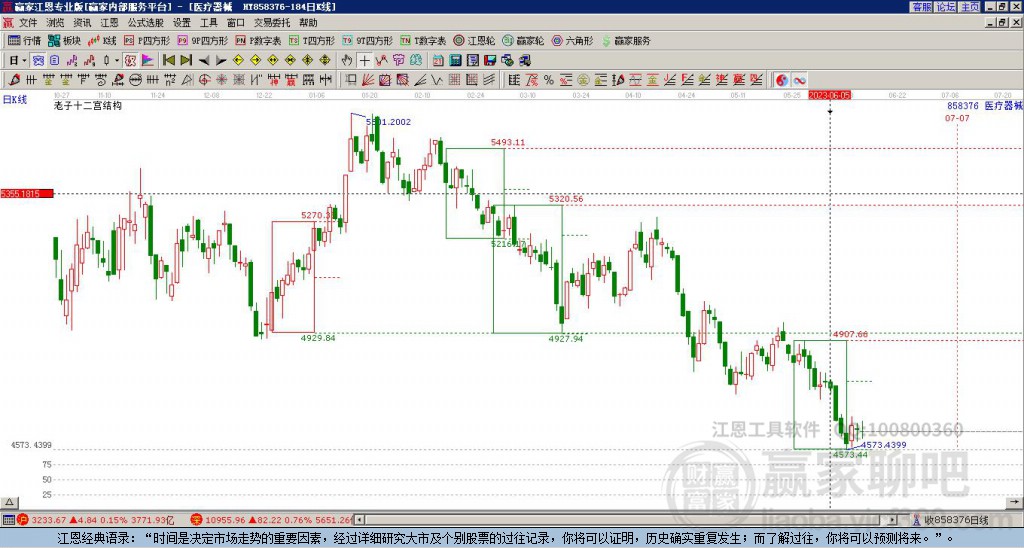
Task: Open the calculator icon
Action: (455, 61)
